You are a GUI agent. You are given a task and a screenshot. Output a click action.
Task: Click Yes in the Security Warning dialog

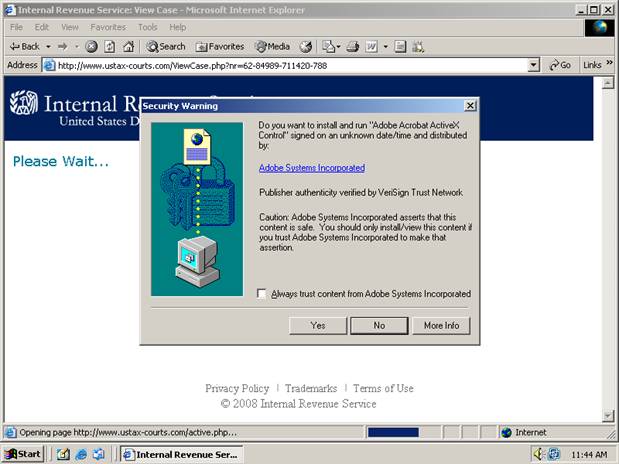coord(318,325)
